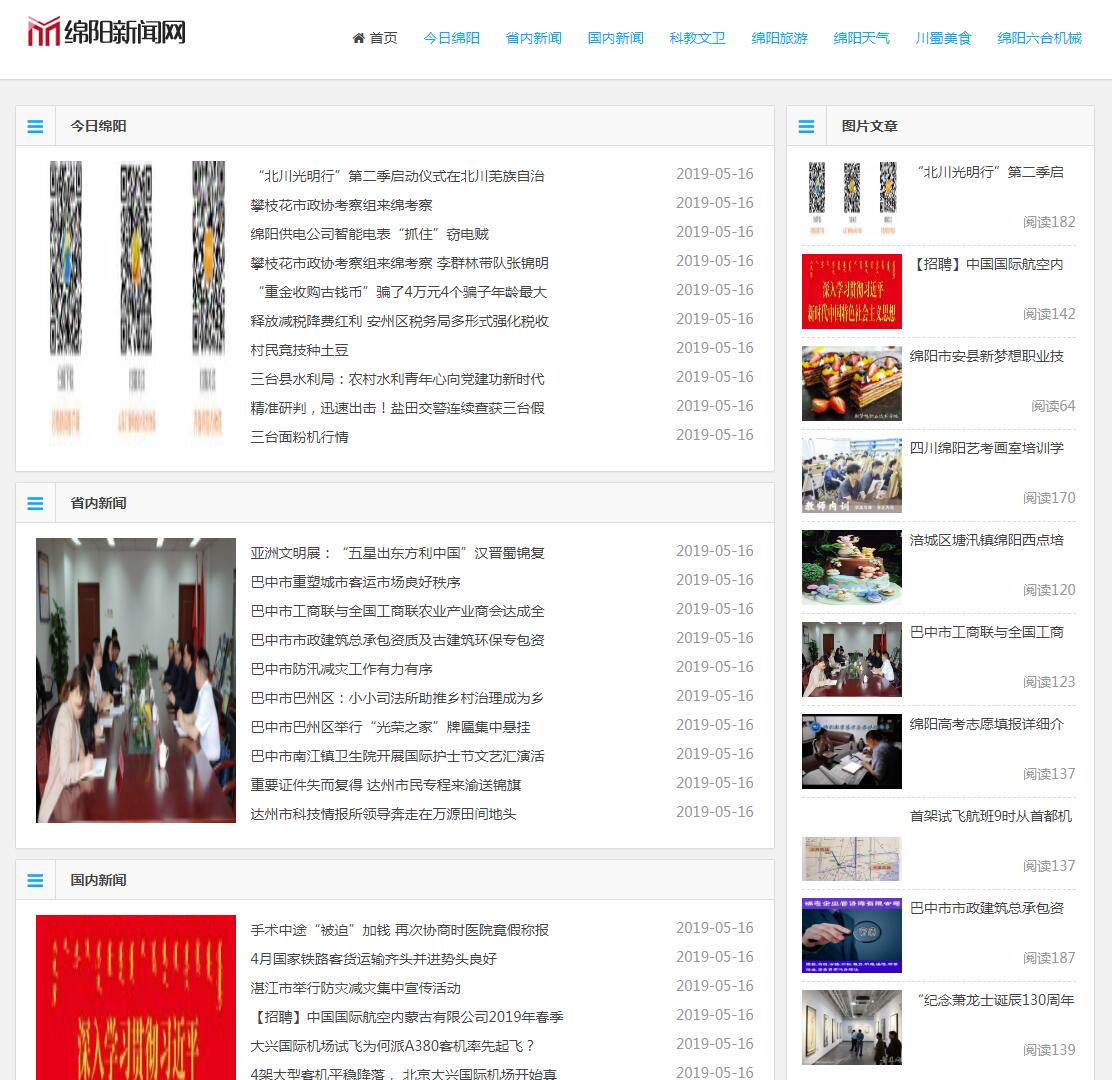The width and height of the screenshot is (1112, 1080).
Task: Click the QR code image in 今日绵阳
Action: click(x=135, y=304)
